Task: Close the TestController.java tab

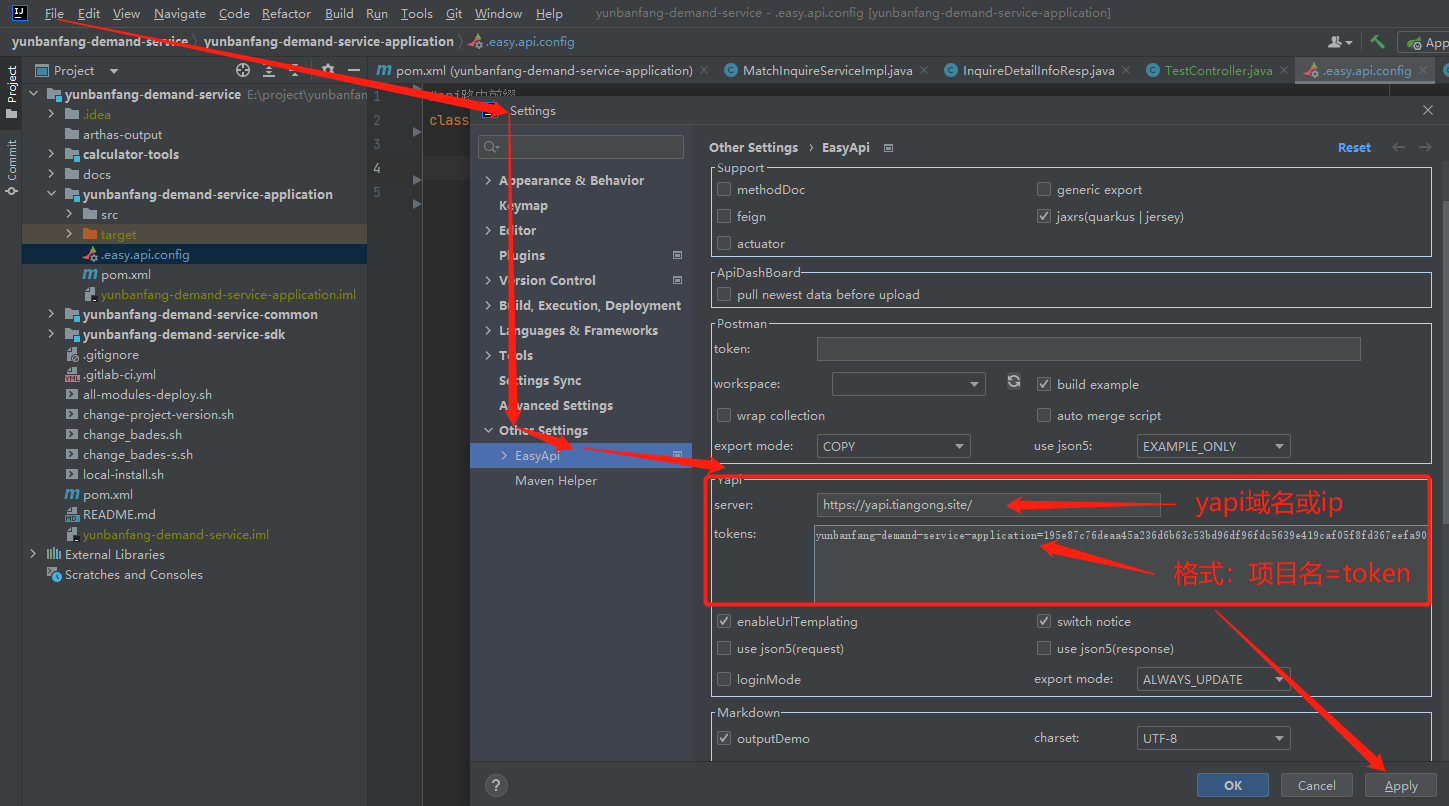Action: pyautogui.click(x=1284, y=70)
